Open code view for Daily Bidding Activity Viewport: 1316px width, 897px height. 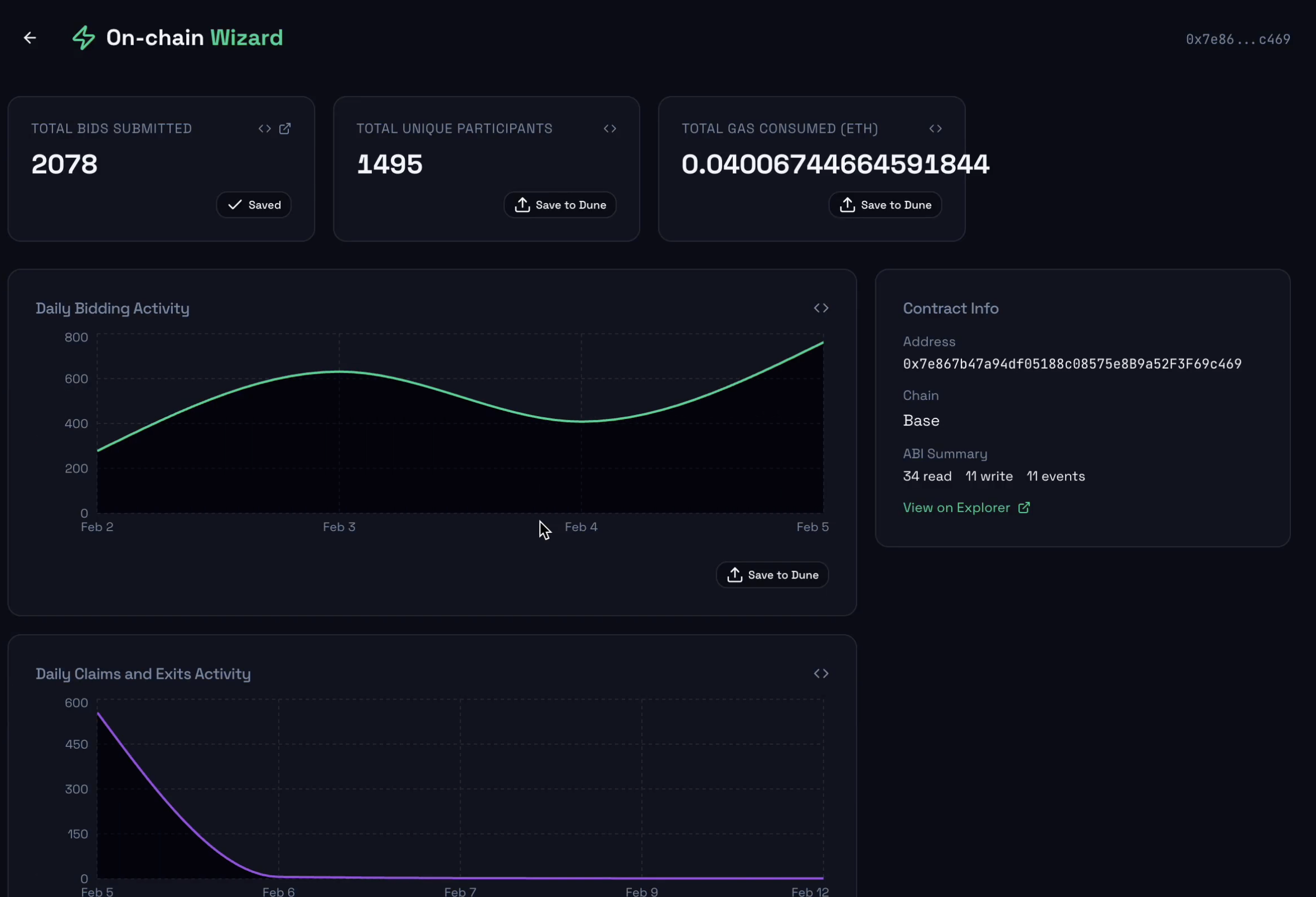tap(820, 308)
